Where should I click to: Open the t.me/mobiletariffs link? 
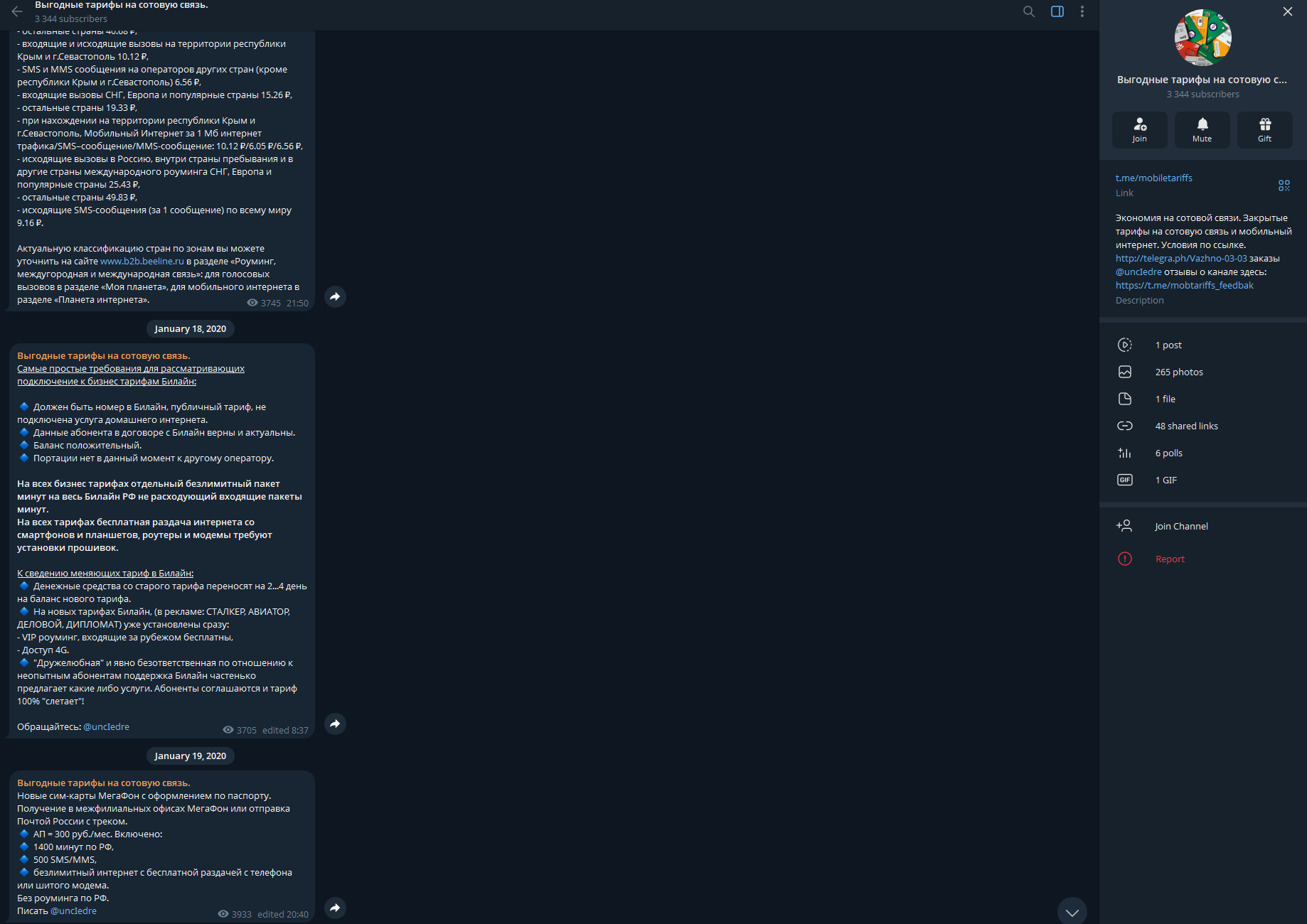1154,178
